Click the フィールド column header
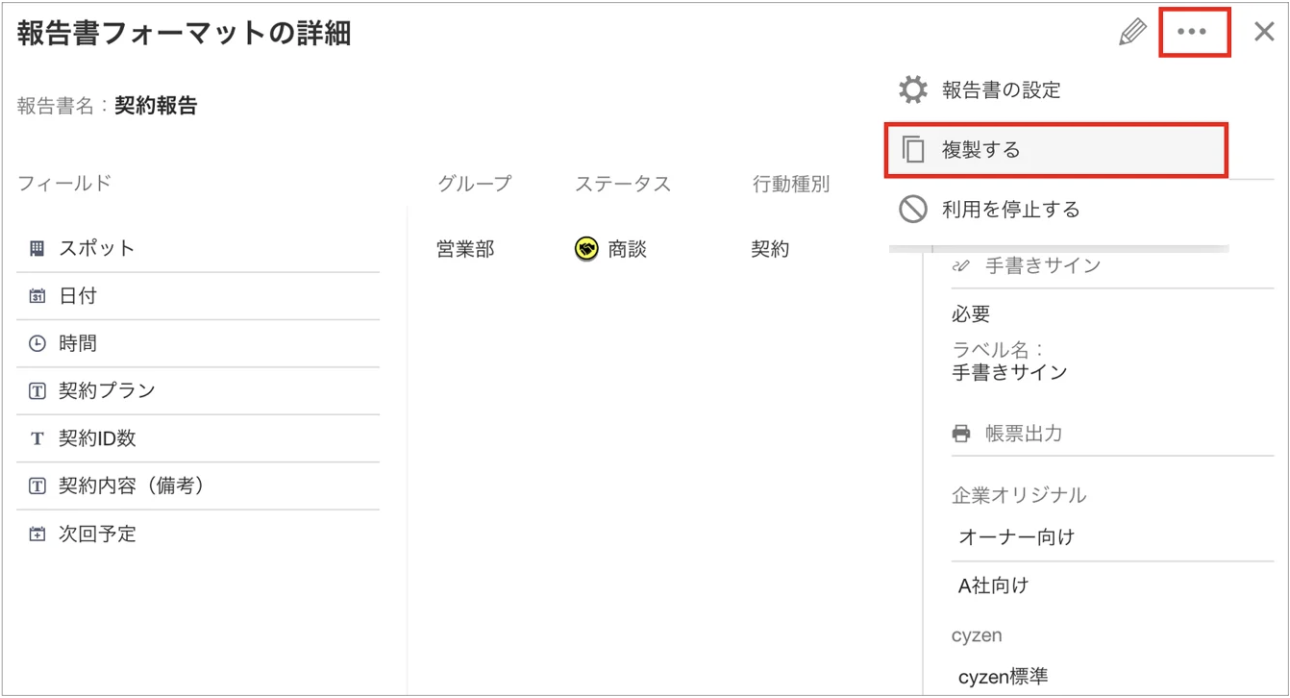Screen dimensions: 1290x698 point(64,184)
